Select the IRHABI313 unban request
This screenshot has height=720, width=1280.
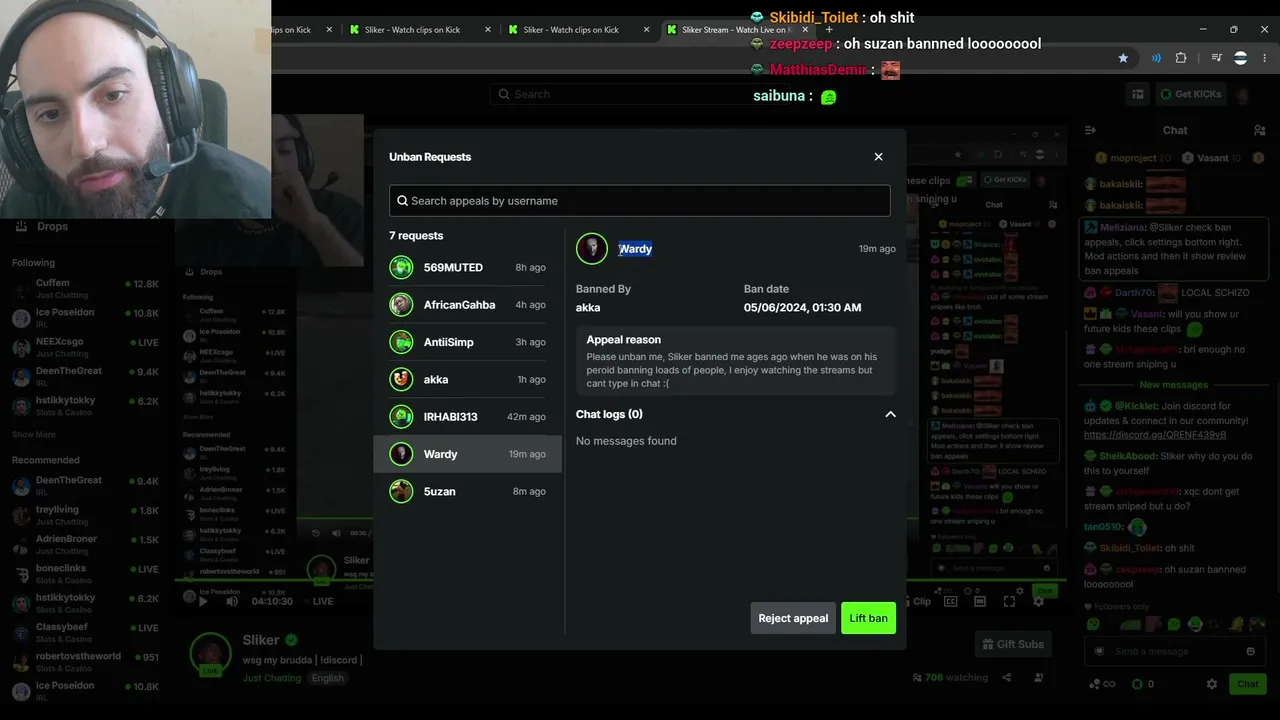coord(467,417)
